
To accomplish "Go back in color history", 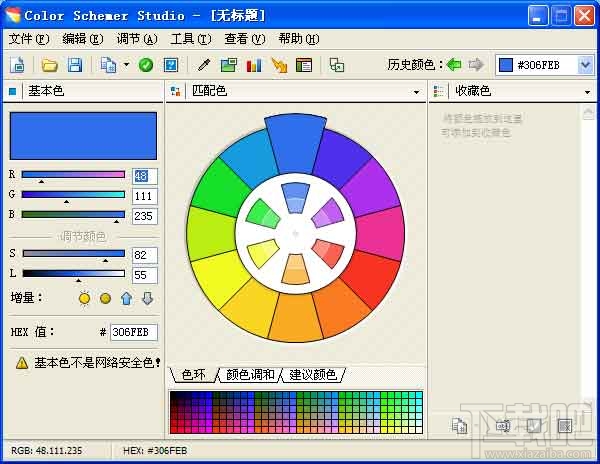I will pos(454,65).
